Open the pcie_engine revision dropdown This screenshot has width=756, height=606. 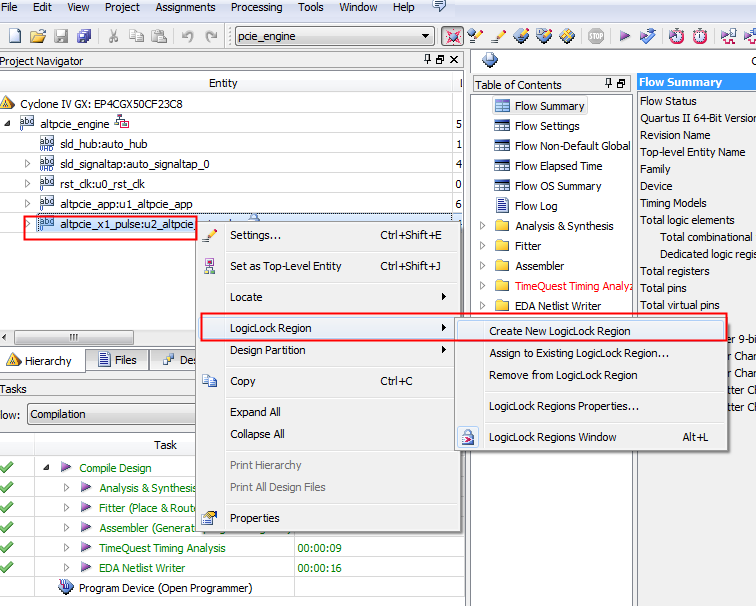click(x=425, y=36)
